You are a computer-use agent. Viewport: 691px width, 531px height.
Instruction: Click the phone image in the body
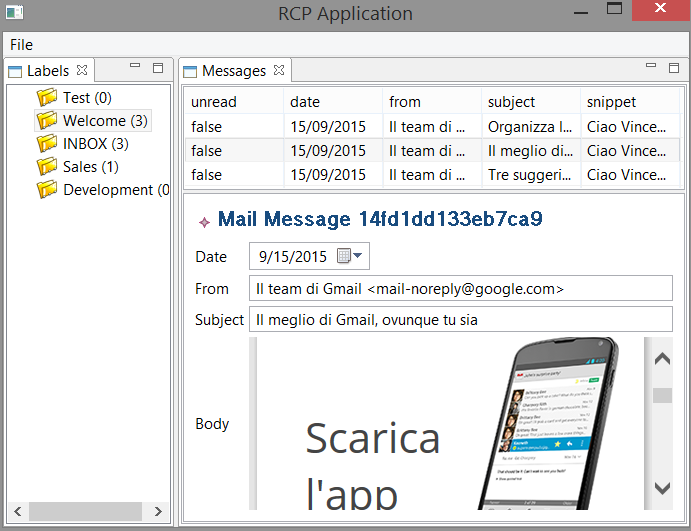[548, 423]
